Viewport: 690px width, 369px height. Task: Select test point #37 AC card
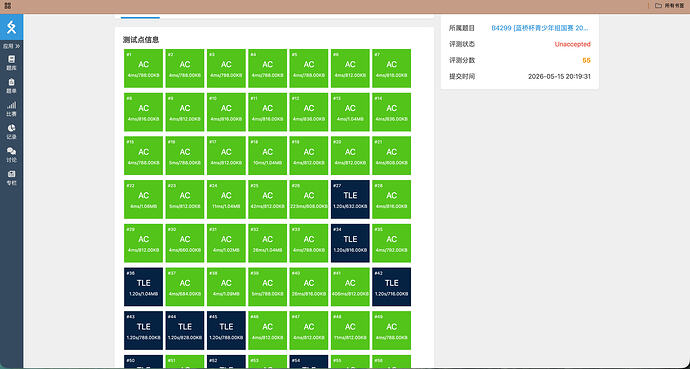pos(185,287)
